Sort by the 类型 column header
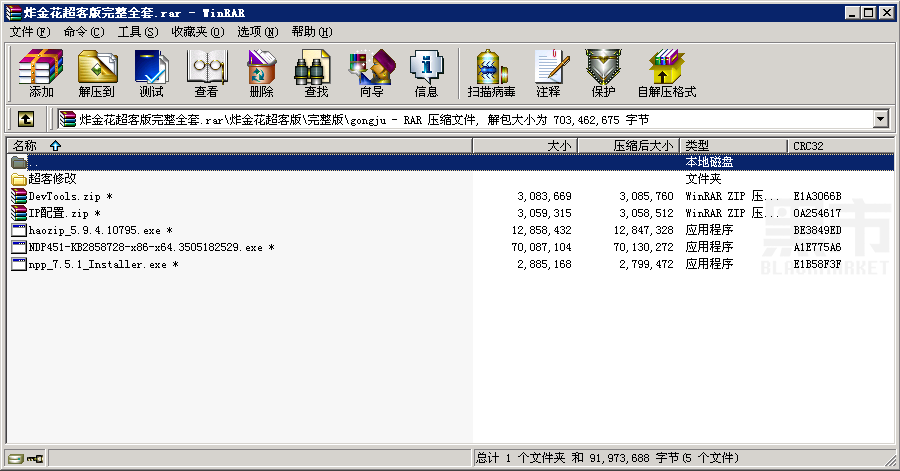Viewport: 900px width, 471px height. (734, 146)
